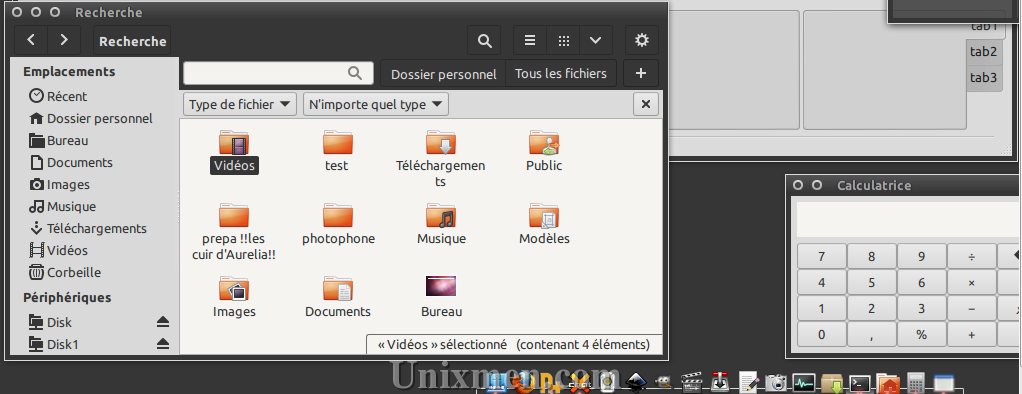Switch to icon grid view
The width and height of the screenshot is (1022, 394).
[564, 40]
